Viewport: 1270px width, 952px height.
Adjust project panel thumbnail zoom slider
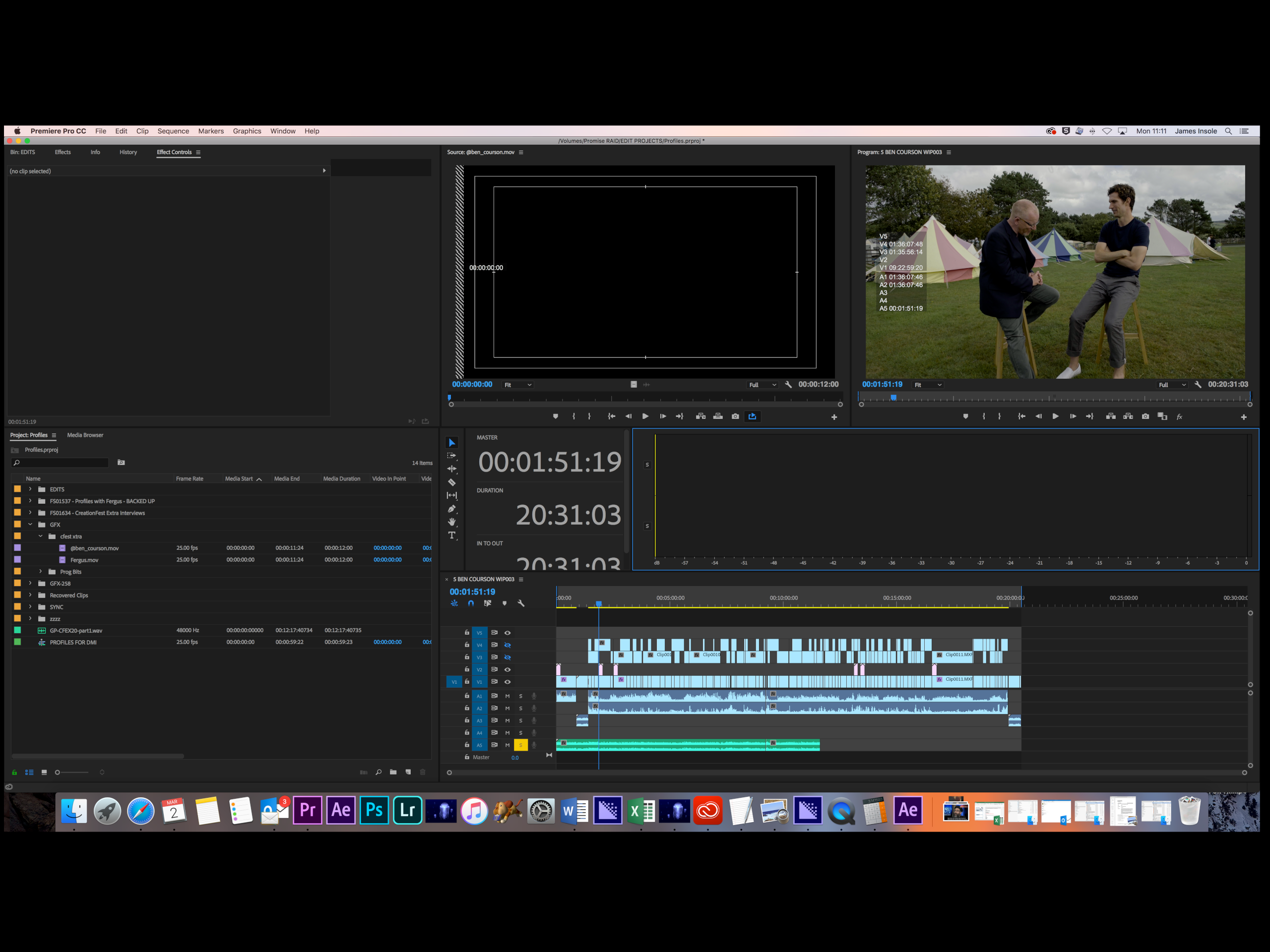click(58, 773)
